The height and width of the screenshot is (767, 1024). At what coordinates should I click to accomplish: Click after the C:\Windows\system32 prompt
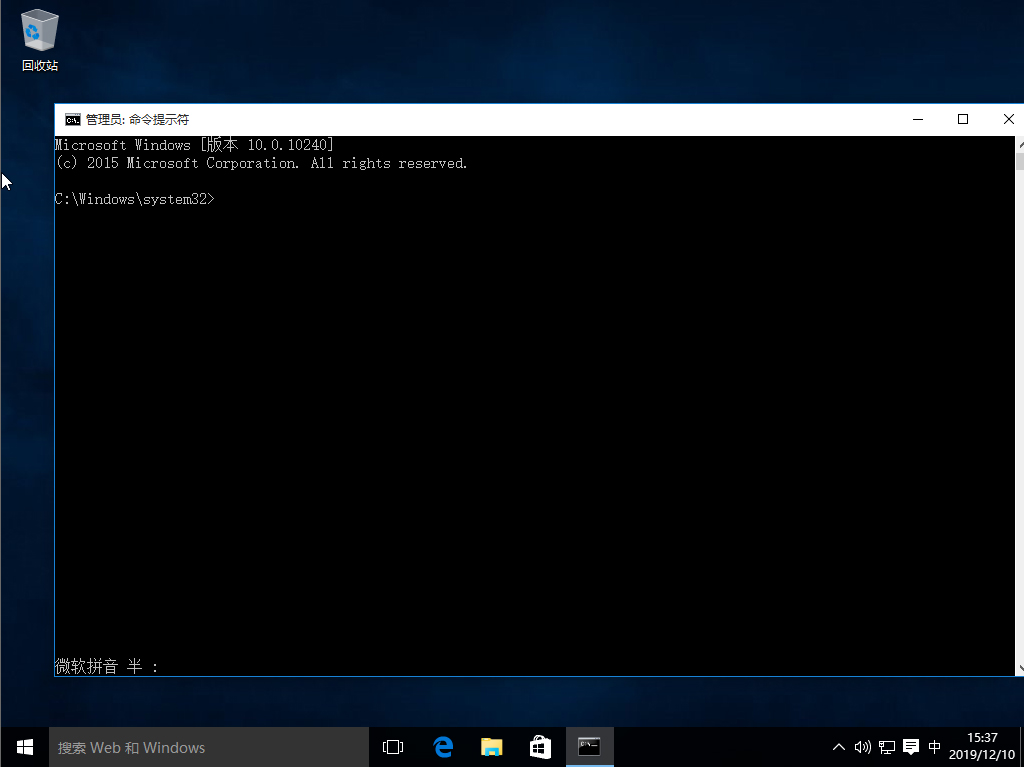click(220, 198)
